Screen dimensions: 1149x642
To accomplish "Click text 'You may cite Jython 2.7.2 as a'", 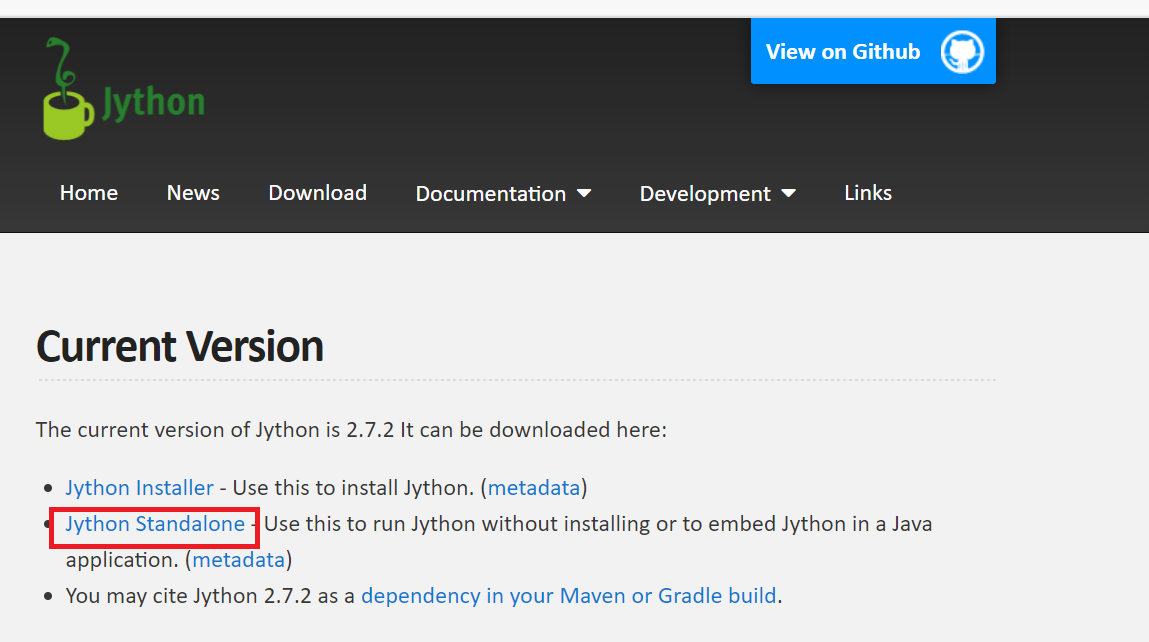I will coord(210,596).
